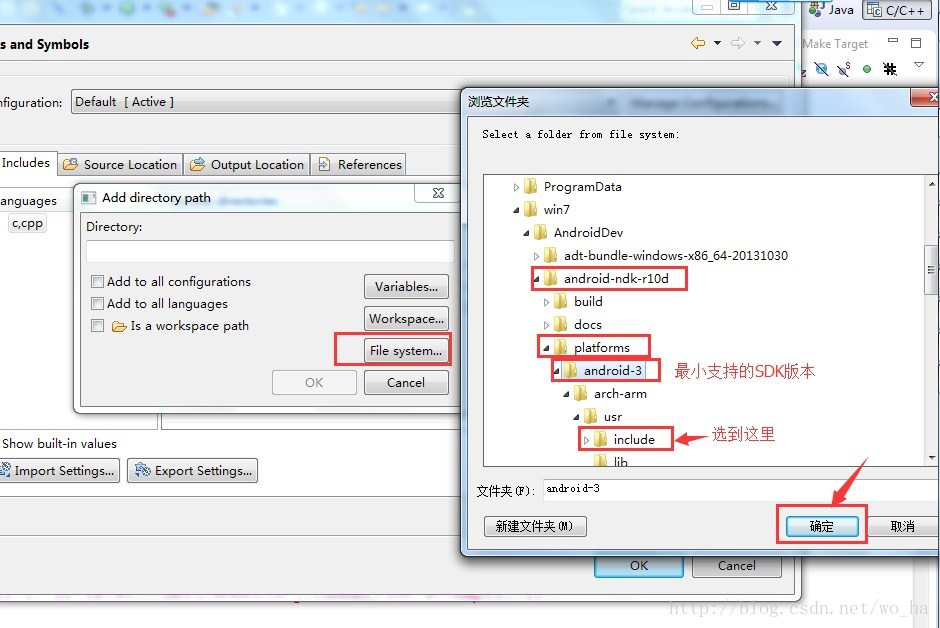Viewport: 940px width, 628px height.
Task: Open the back history dropdown arrow
Action: [x=717, y=43]
